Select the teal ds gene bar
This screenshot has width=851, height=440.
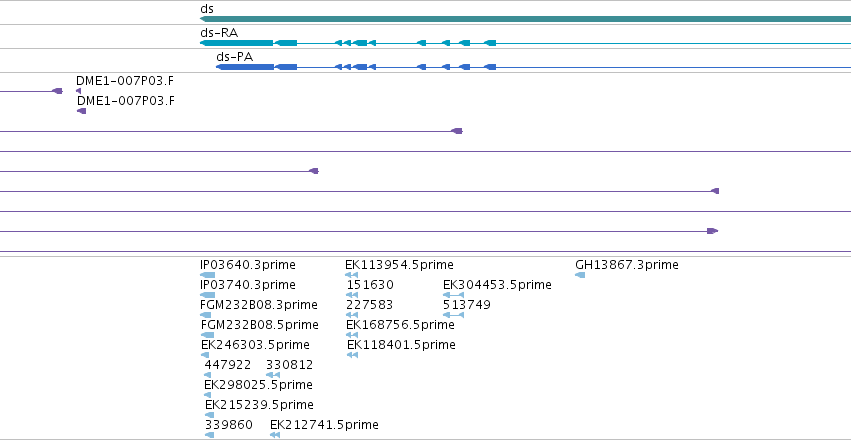click(525, 19)
